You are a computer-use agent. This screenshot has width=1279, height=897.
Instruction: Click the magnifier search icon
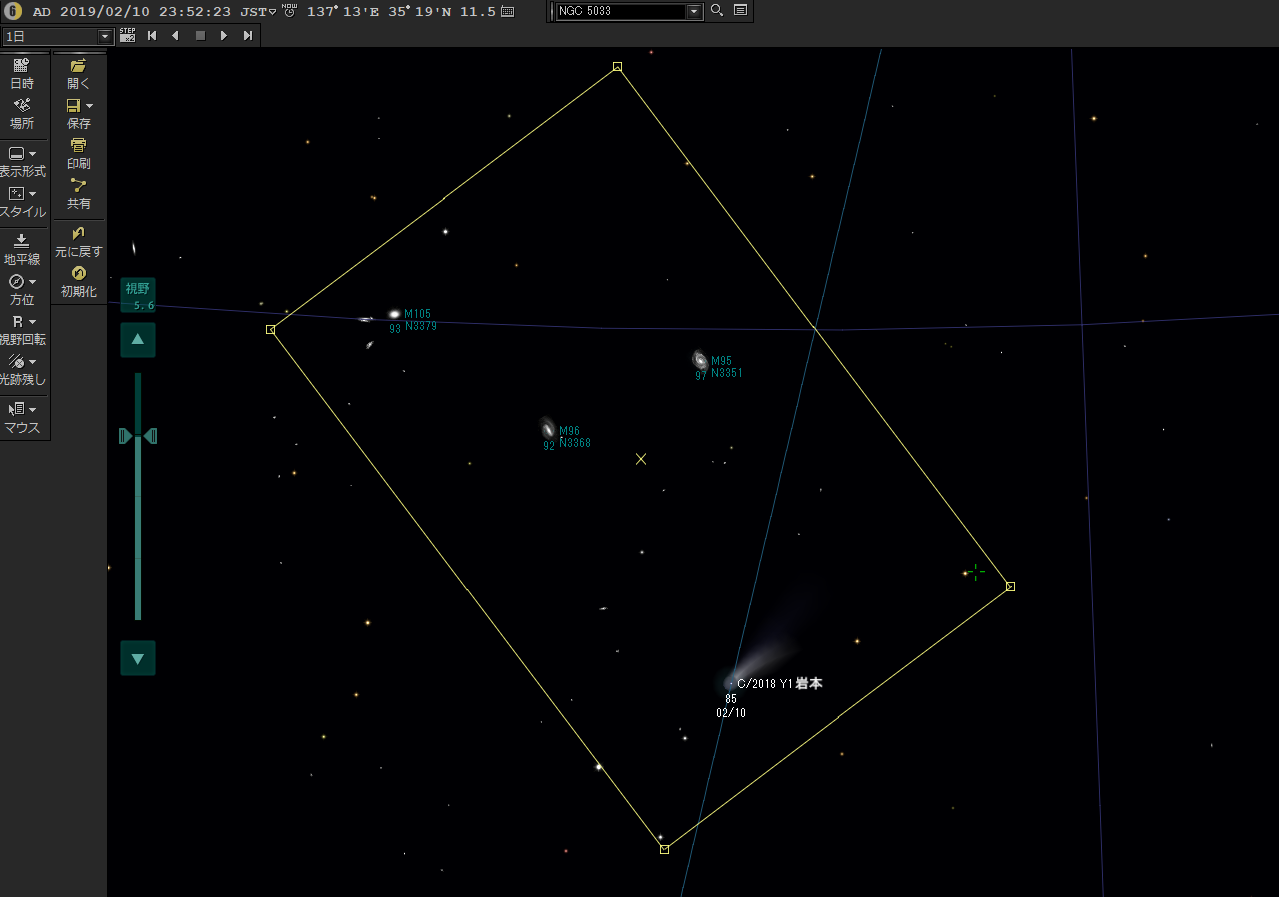pos(717,11)
